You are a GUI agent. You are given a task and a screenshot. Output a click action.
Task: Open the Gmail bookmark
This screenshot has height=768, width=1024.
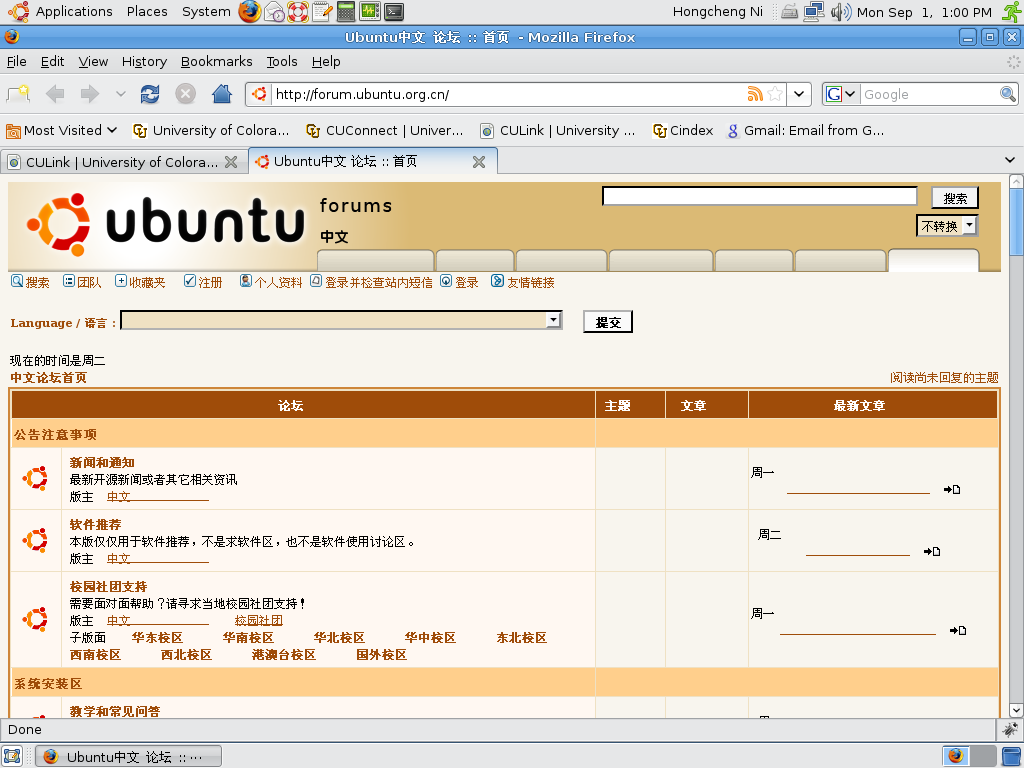pos(806,131)
